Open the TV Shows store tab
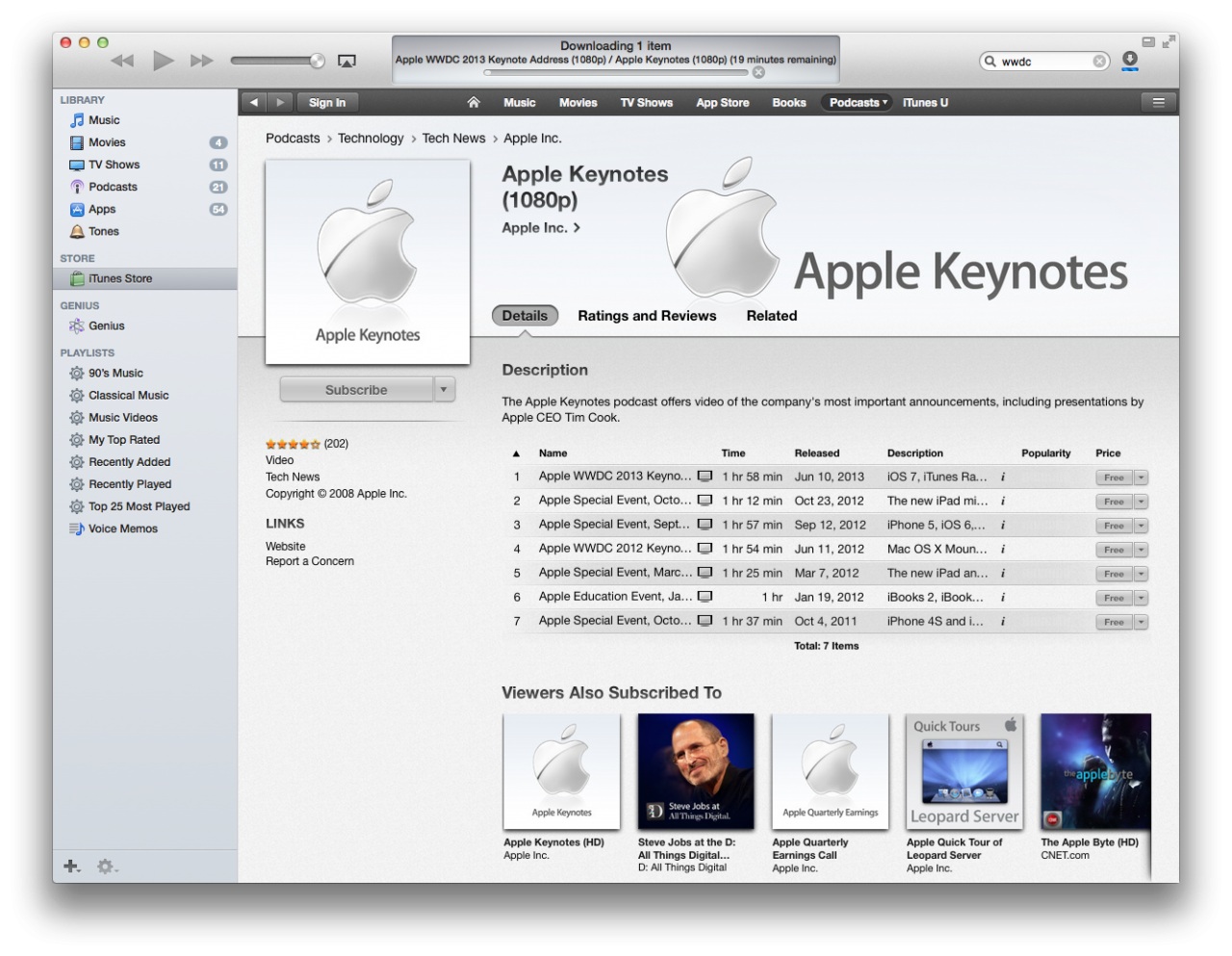The height and width of the screenshot is (956, 1232). click(647, 102)
